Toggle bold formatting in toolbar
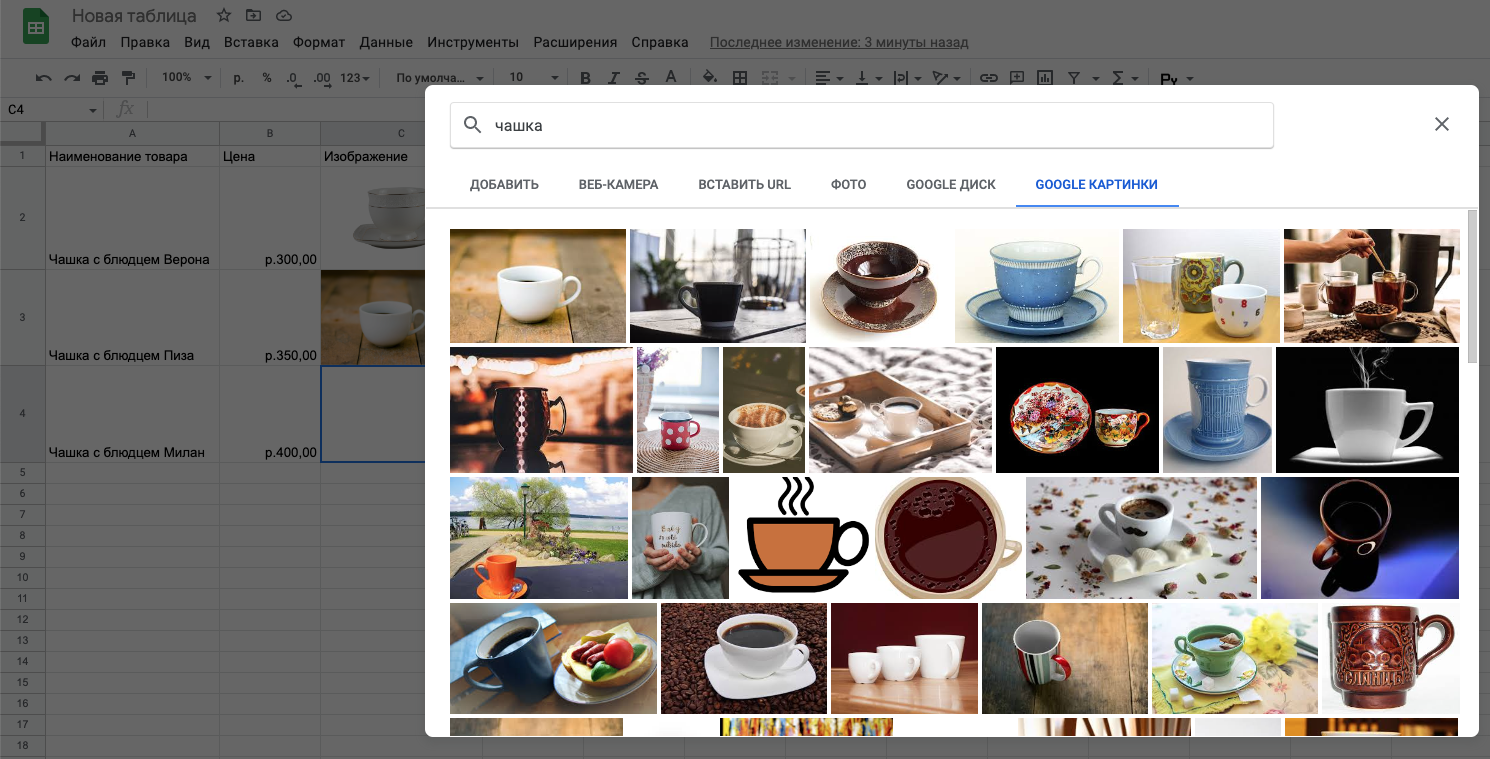Viewport: 1490px width, 759px height. coord(586,78)
